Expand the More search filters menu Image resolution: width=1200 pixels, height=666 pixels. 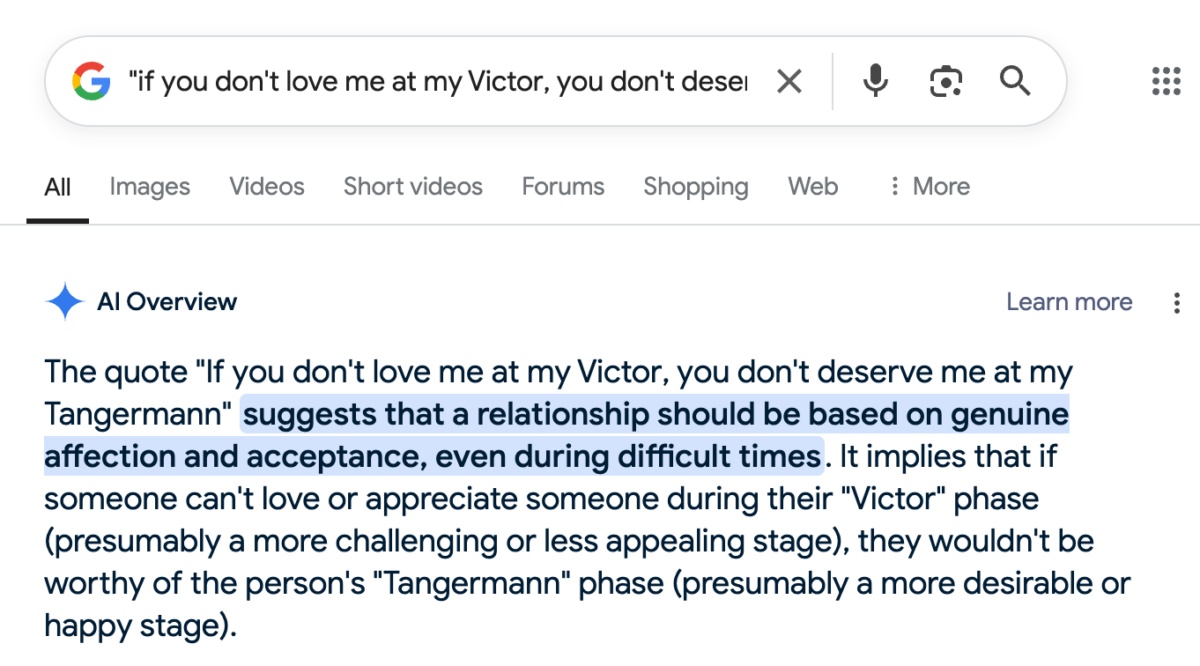tap(929, 187)
